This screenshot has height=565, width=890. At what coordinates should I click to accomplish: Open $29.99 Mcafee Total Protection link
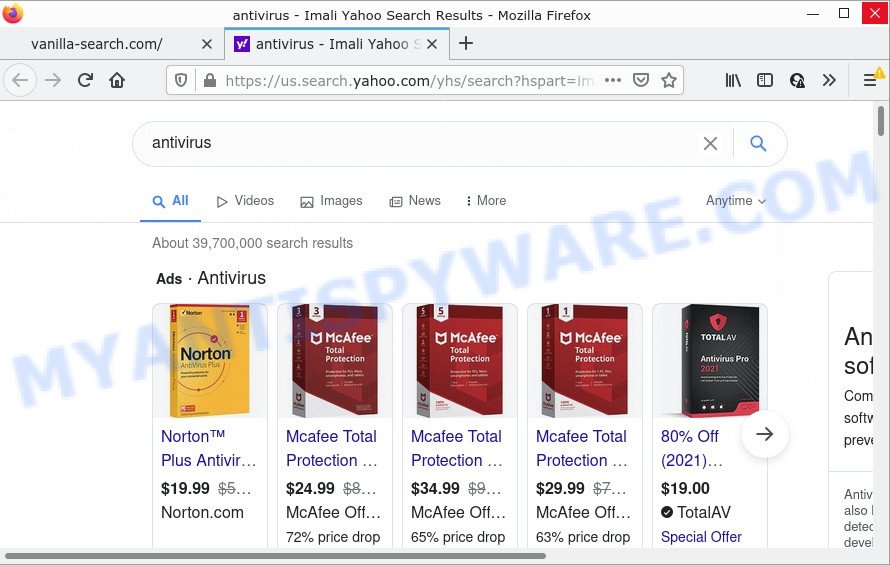(x=582, y=448)
